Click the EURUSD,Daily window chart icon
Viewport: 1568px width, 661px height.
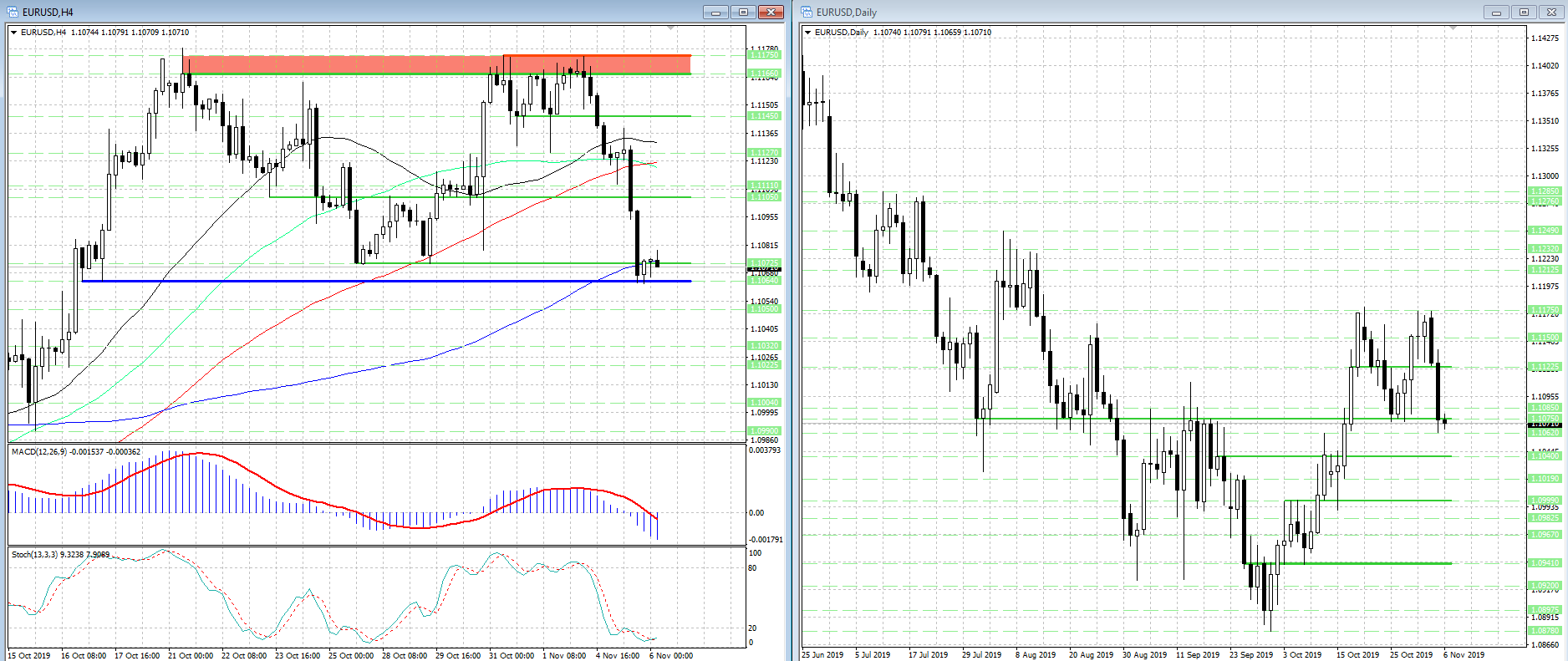[807, 12]
